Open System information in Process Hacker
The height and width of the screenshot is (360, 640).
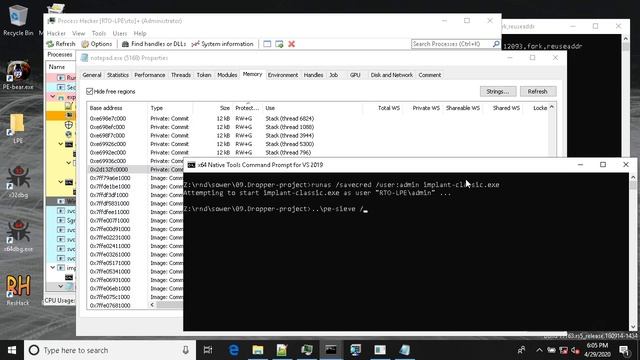(x=223, y=44)
